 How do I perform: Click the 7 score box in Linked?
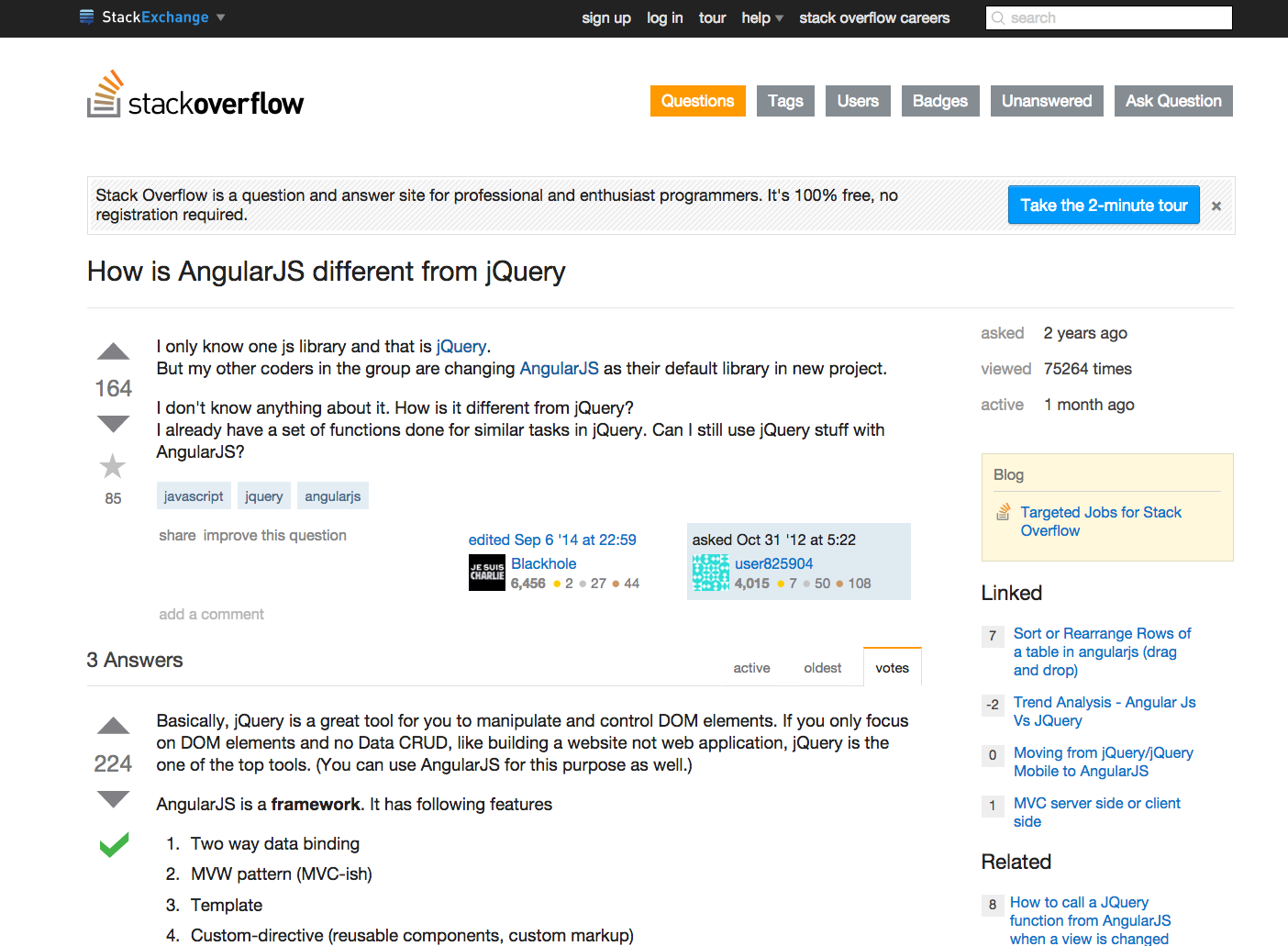993,636
